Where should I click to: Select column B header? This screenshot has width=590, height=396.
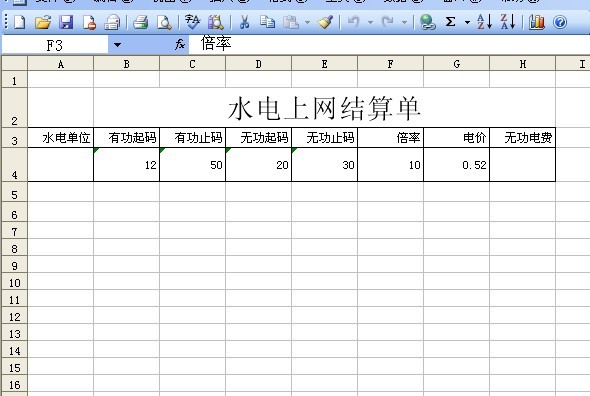[126, 64]
